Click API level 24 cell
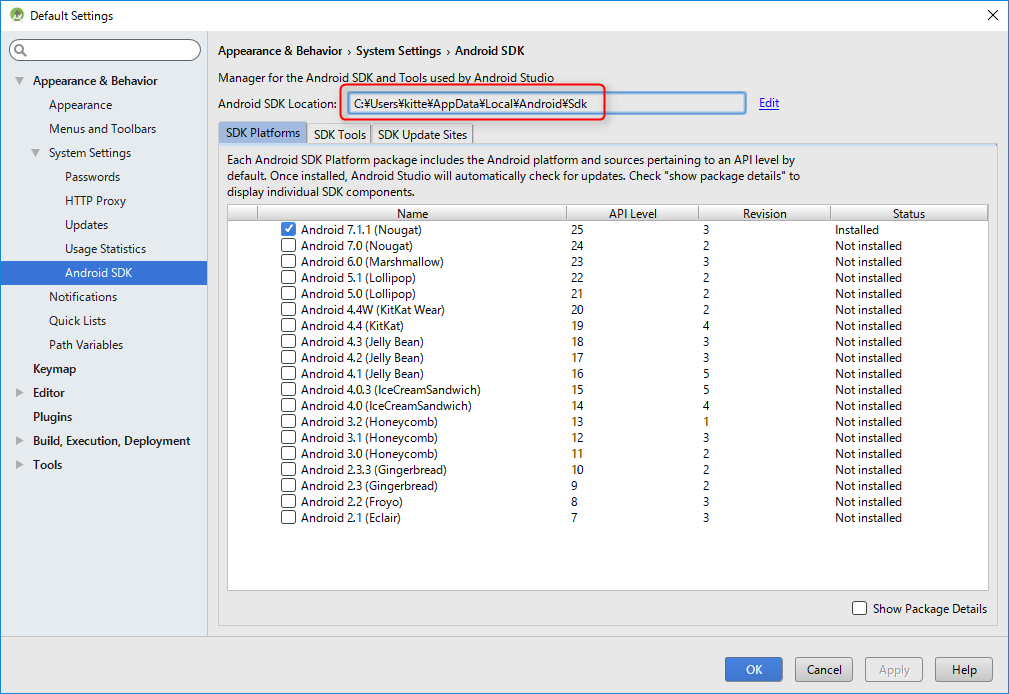Viewport: 1009px width, 694px height. [x=577, y=246]
